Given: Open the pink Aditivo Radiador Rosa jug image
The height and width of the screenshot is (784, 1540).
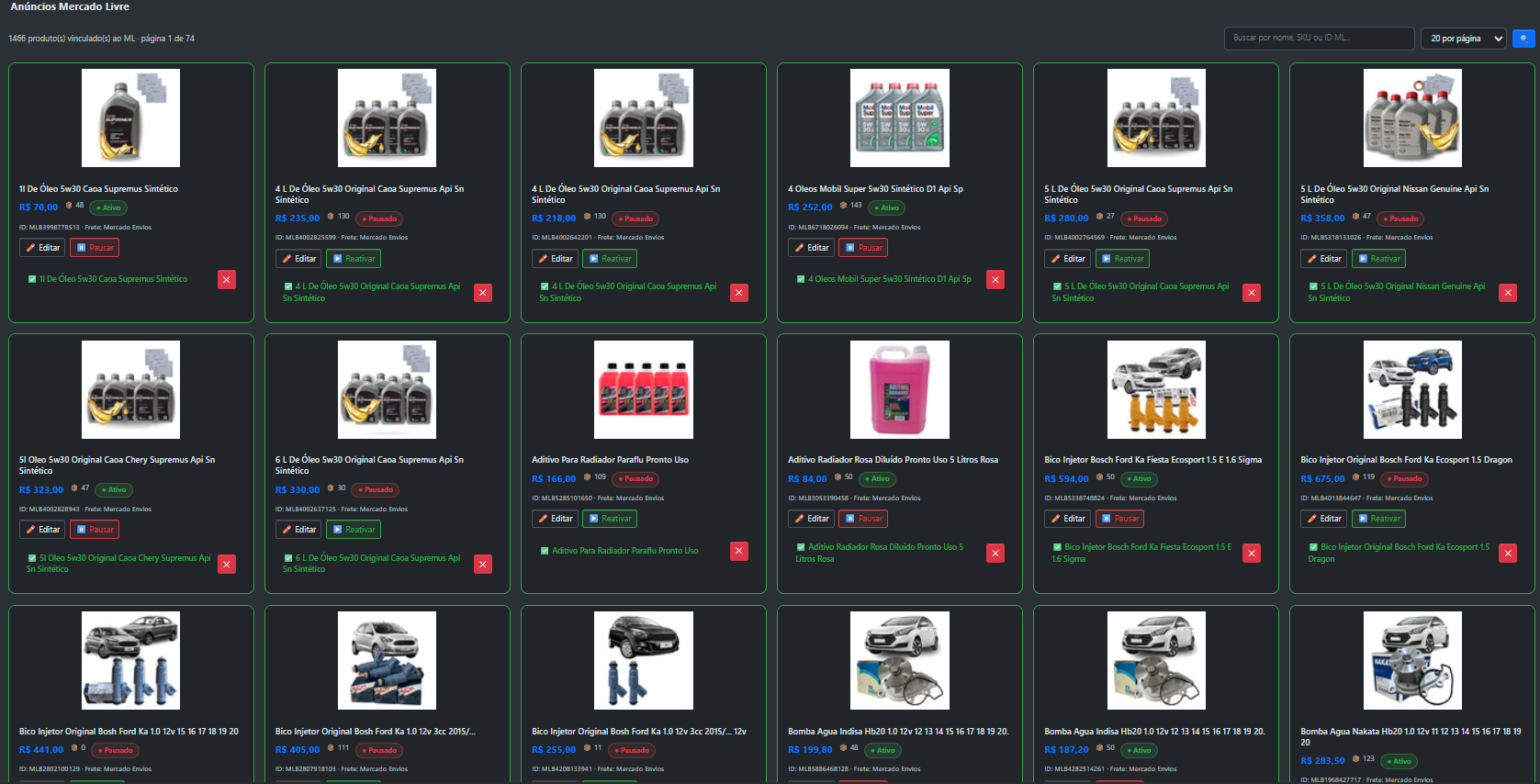Looking at the screenshot, I should click(x=899, y=389).
